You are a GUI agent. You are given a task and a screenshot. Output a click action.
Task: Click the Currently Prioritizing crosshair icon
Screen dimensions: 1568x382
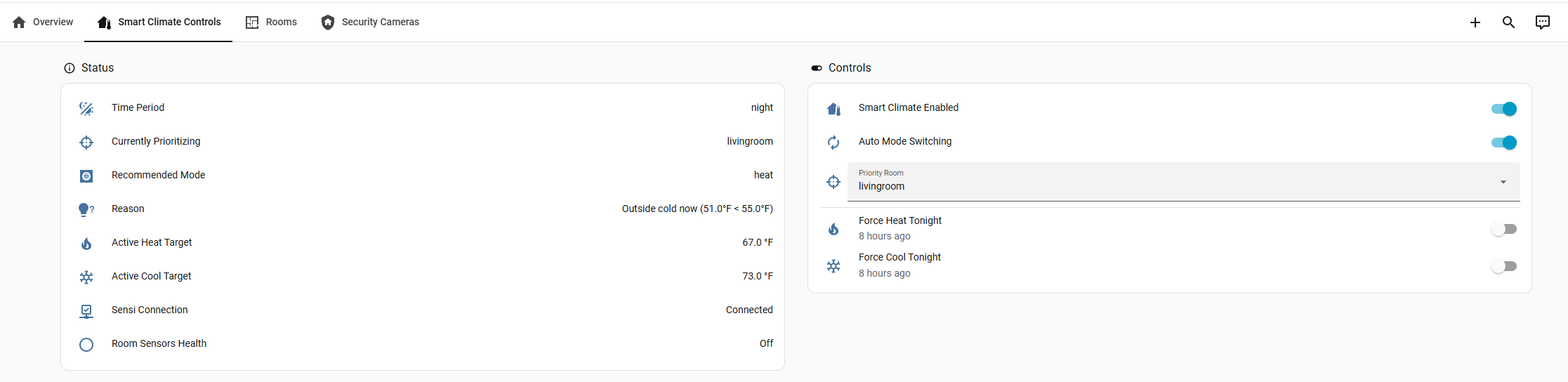86,143
